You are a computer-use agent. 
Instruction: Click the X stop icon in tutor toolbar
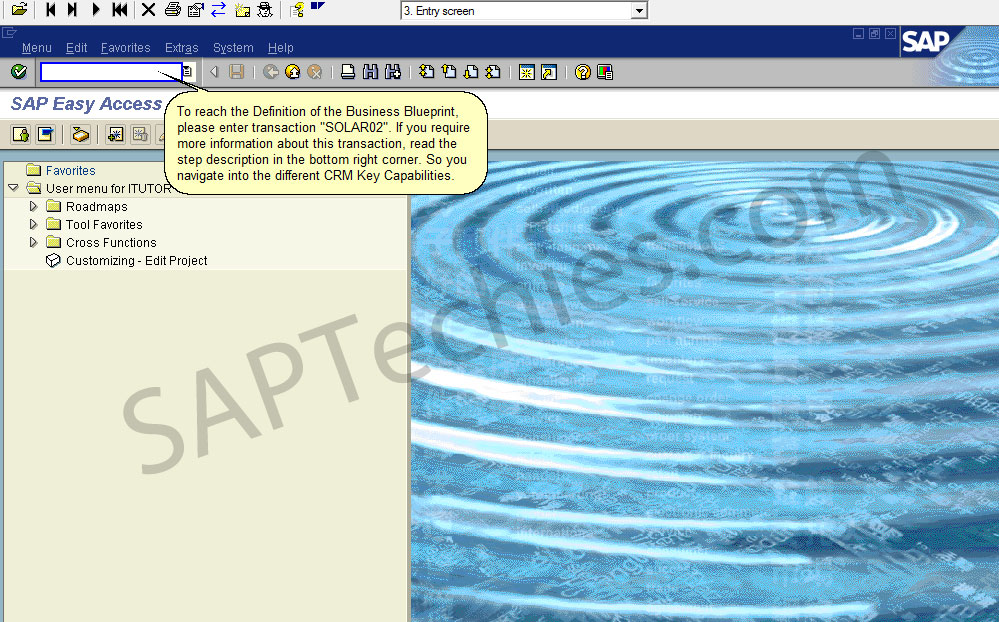click(x=148, y=10)
